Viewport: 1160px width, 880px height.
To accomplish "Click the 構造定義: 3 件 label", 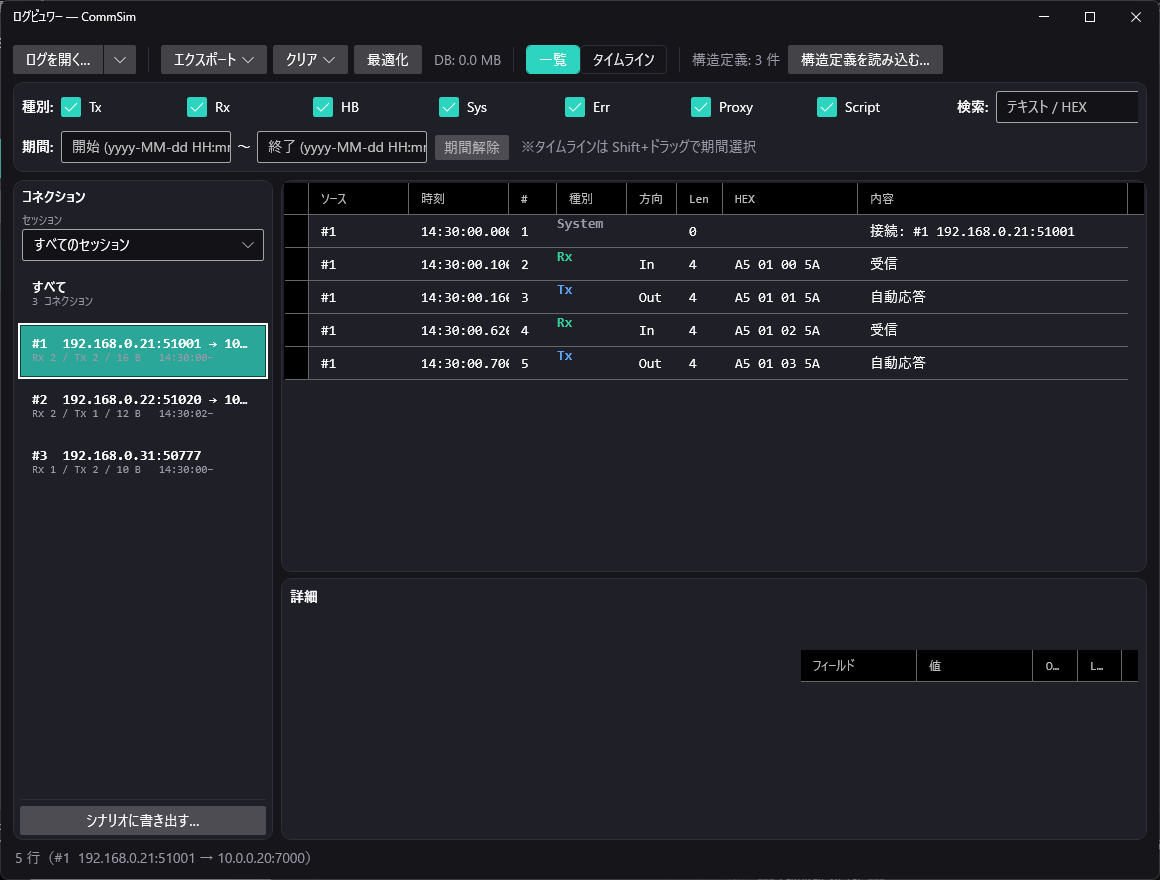I will (x=735, y=60).
